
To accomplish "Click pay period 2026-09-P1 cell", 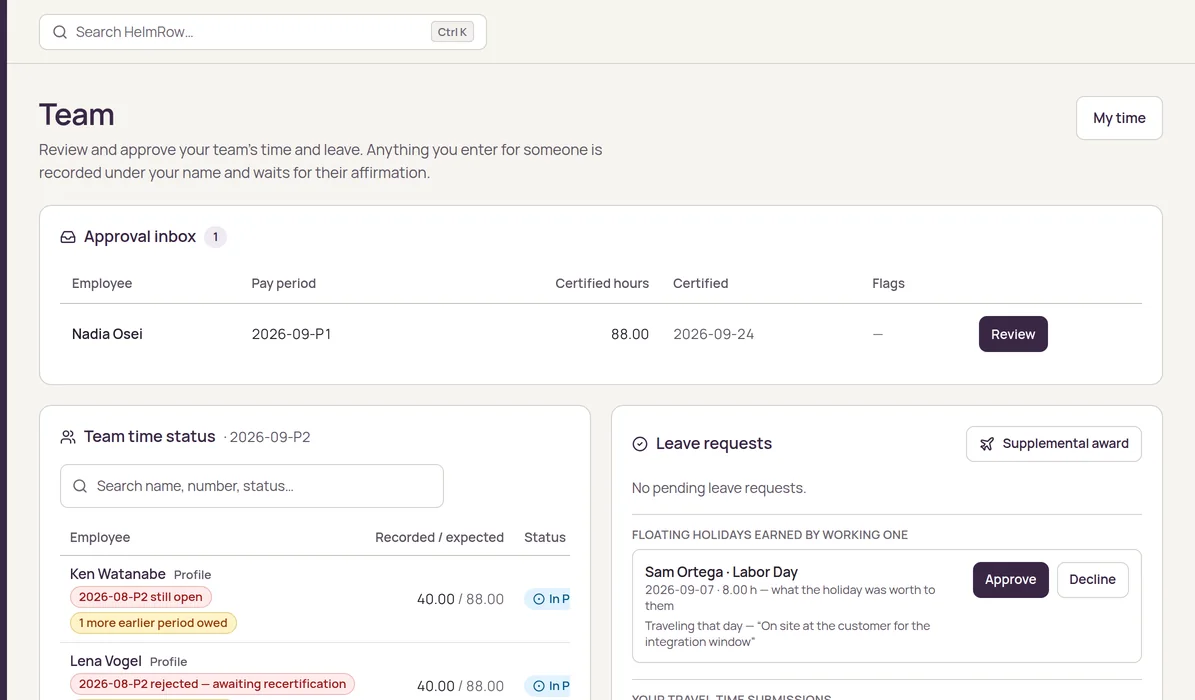I will (x=291, y=334).
